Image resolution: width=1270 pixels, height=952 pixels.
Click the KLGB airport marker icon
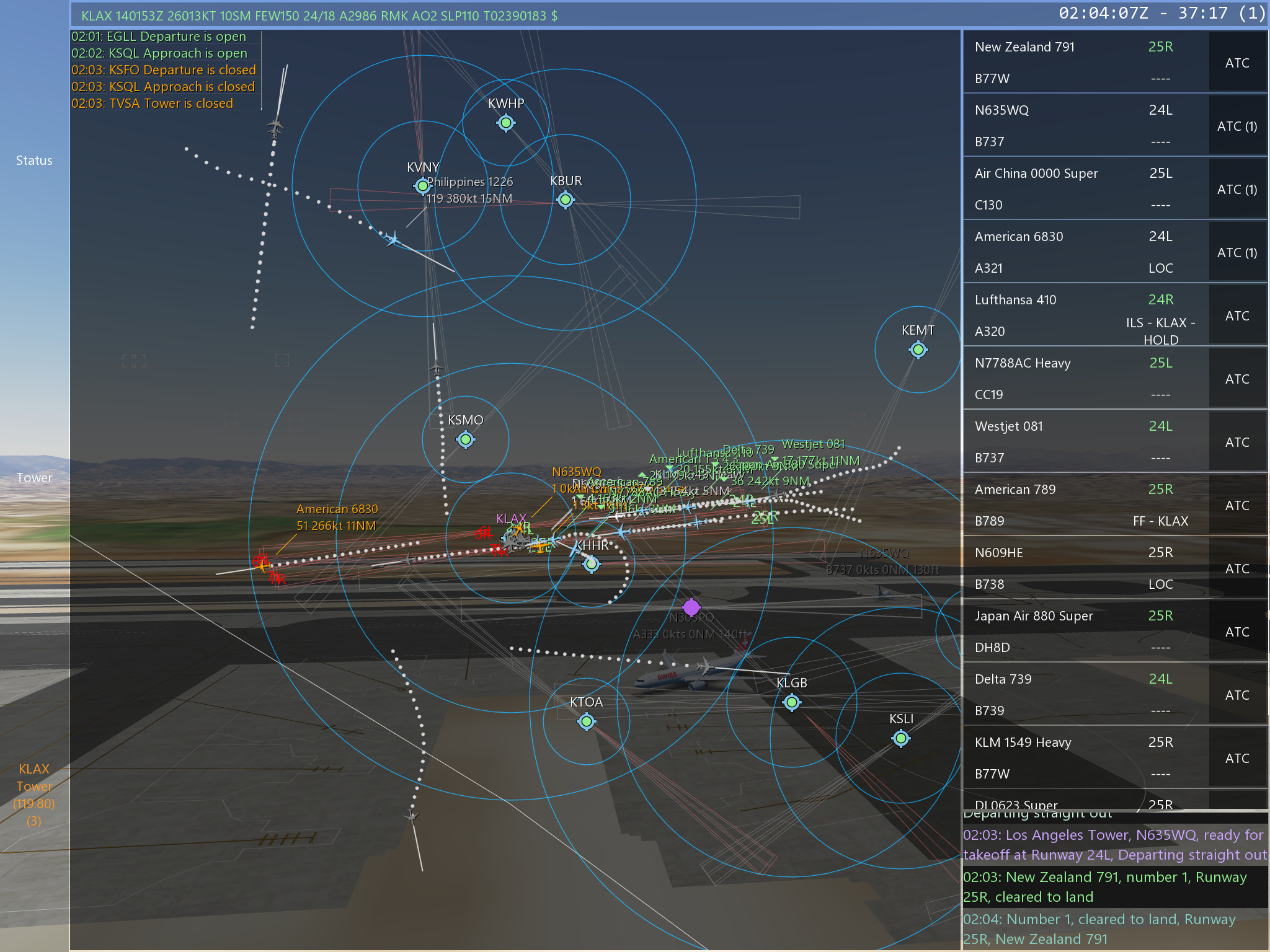coord(791,702)
